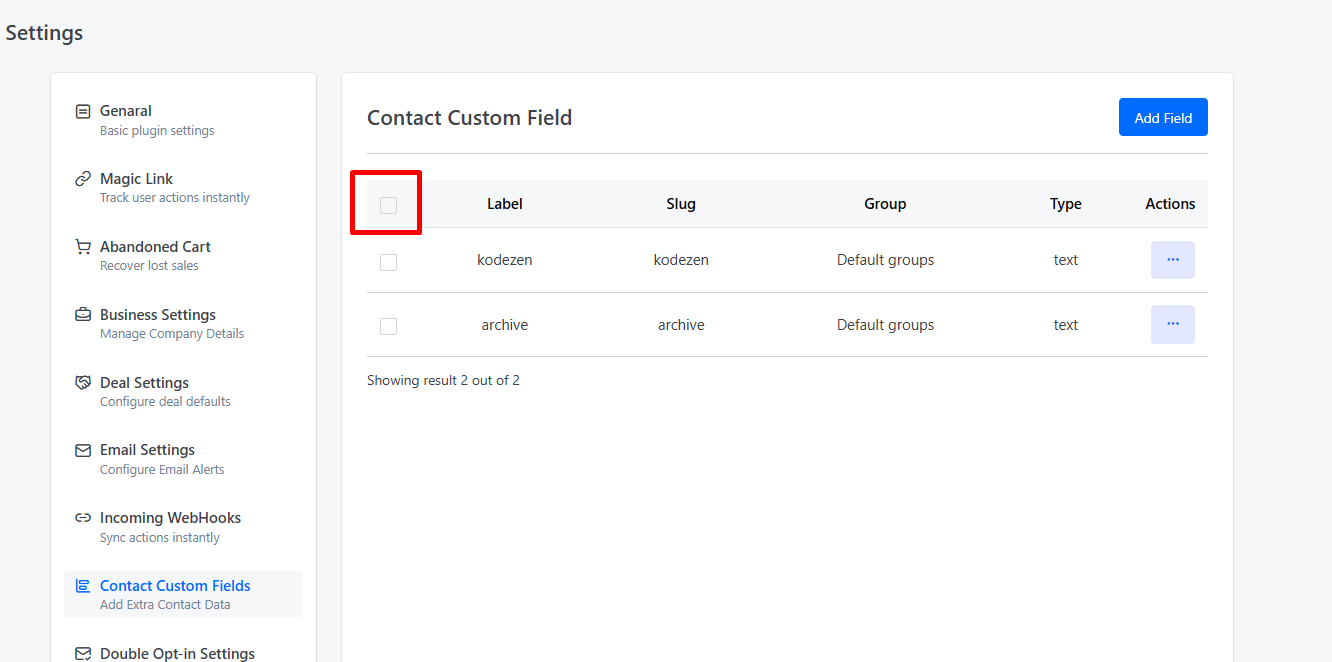Click 'Sync actions instantly' subtitle

[160, 538]
